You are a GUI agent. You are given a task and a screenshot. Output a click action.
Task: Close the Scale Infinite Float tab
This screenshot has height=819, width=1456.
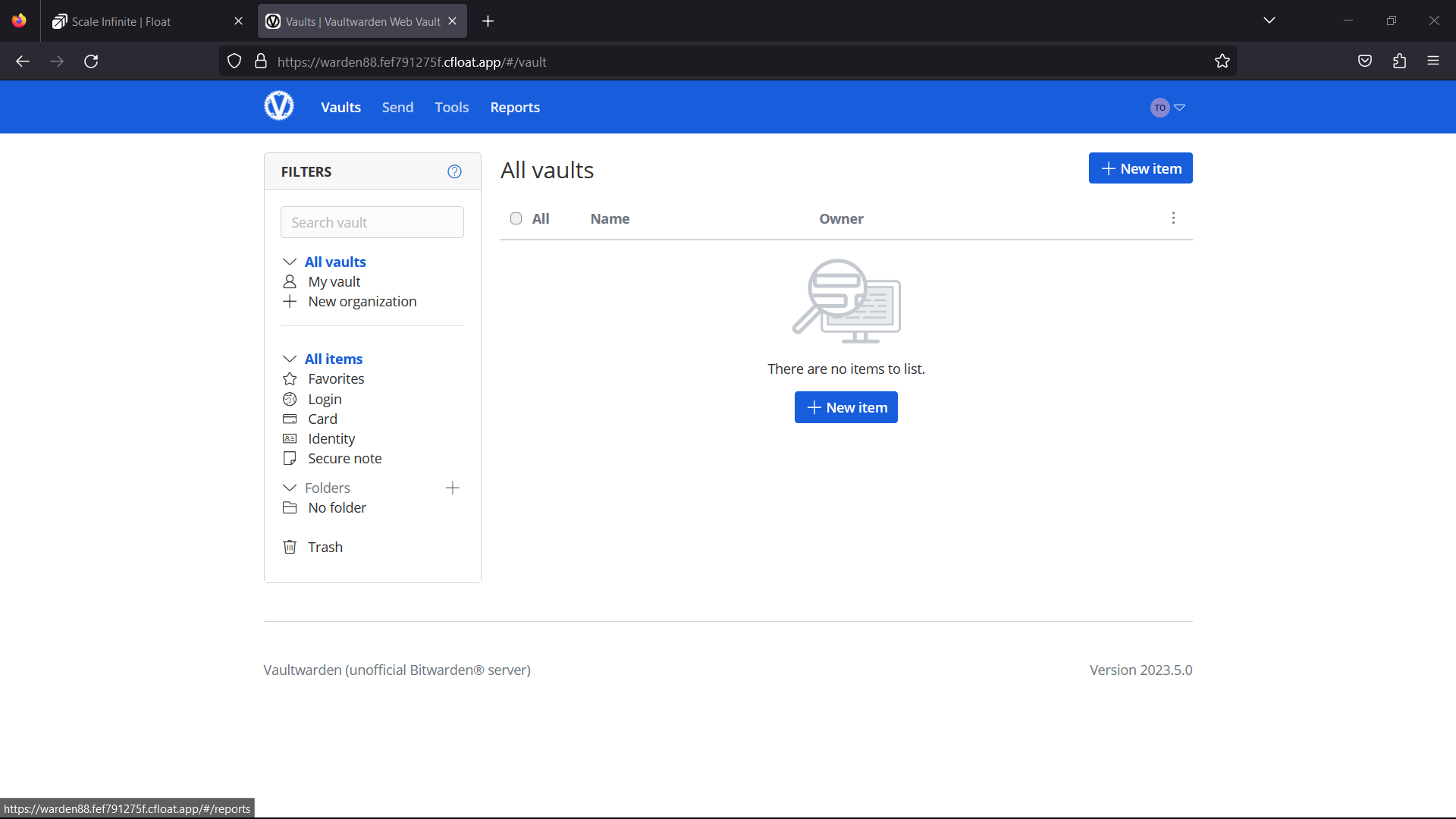(x=239, y=21)
